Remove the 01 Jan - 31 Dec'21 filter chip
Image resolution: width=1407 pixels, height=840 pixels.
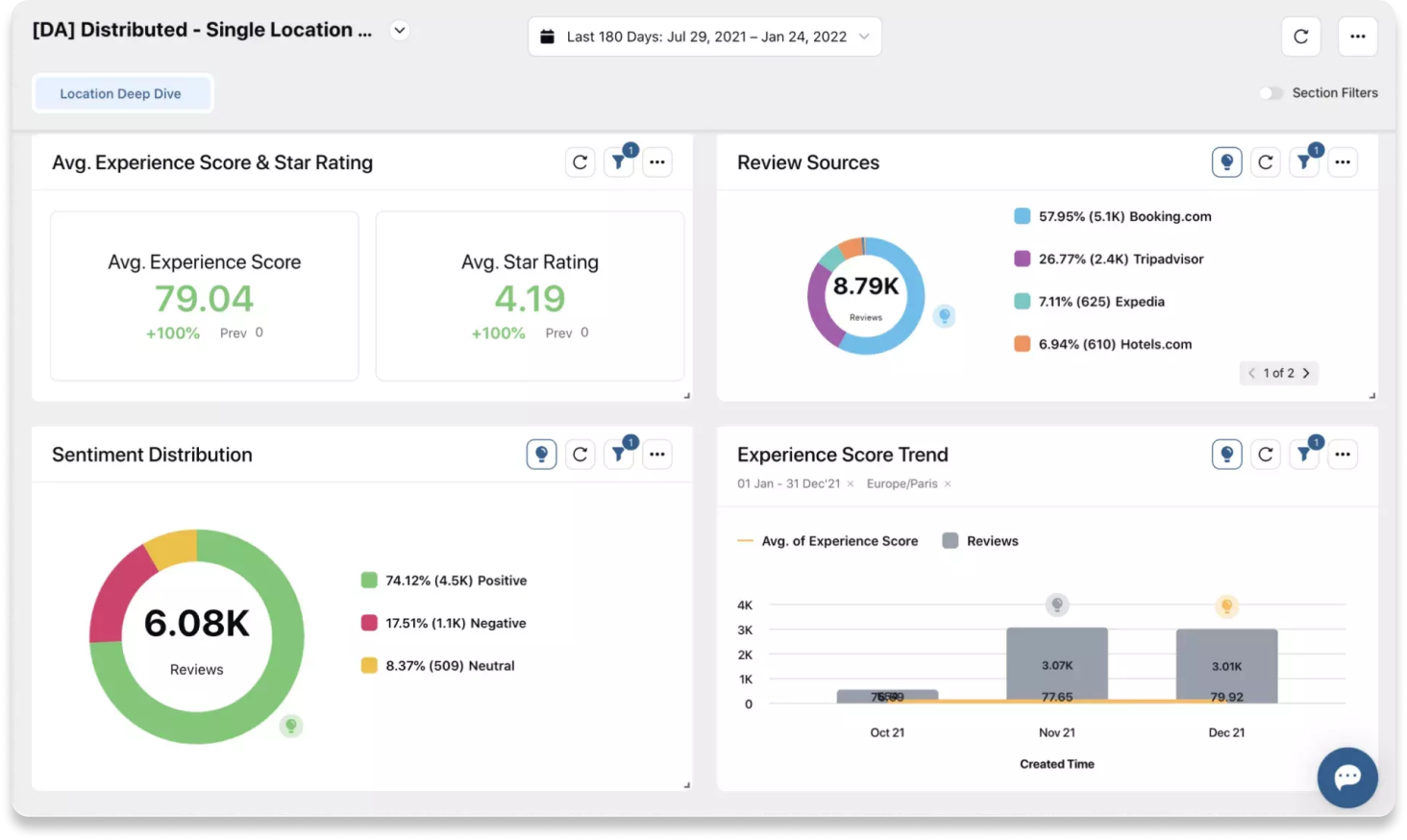[x=851, y=484]
